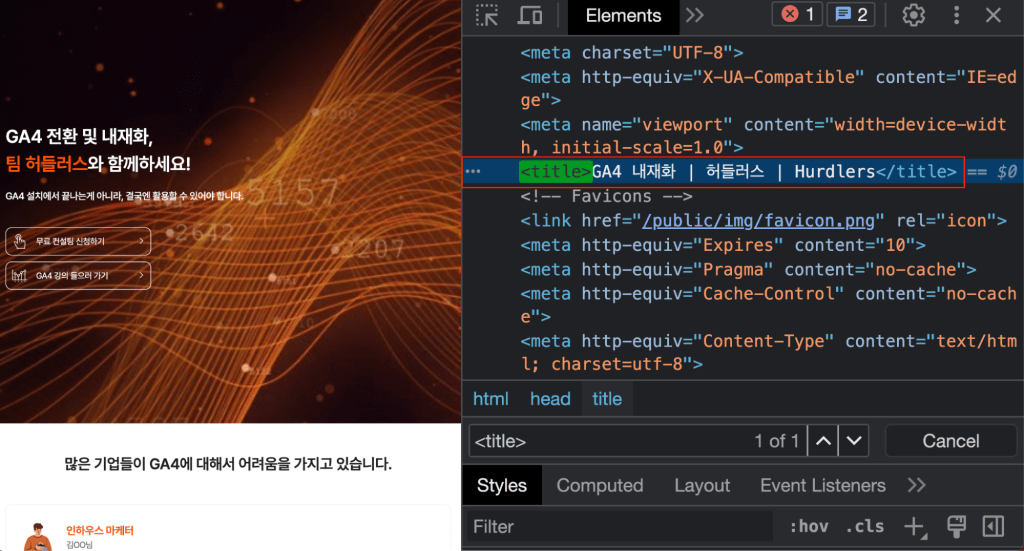The height and width of the screenshot is (551, 1024).
Task: Go to next search result
Action: (854, 441)
